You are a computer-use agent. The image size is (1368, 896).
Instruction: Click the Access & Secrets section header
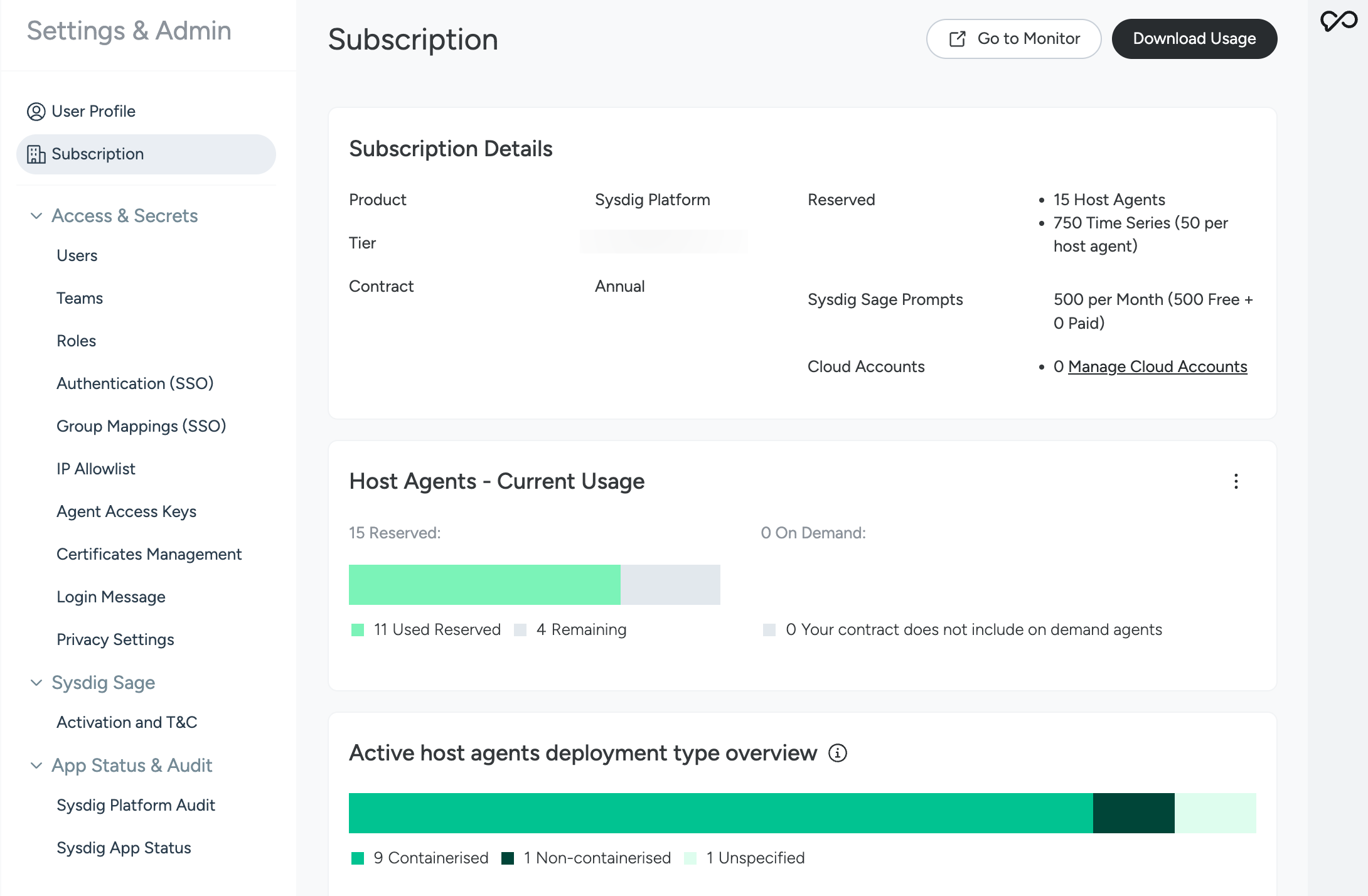(124, 216)
